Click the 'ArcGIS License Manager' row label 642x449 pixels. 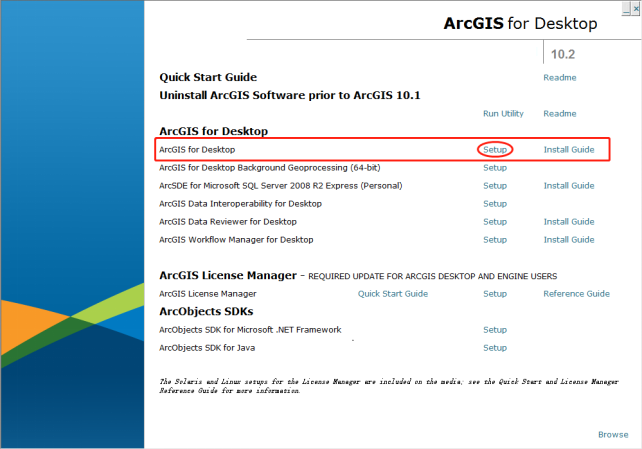[x=208, y=293]
